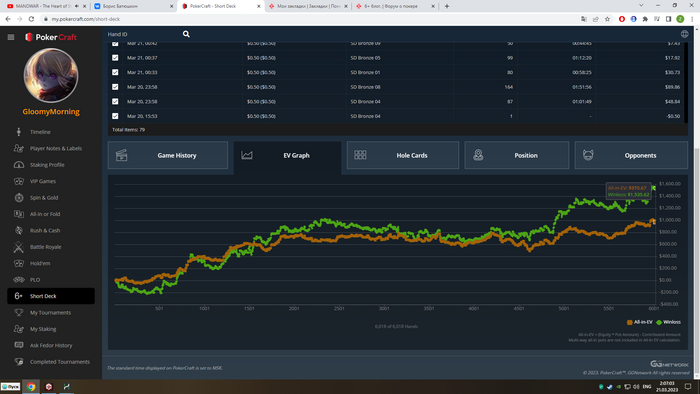The width and height of the screenshot is (700, 394).
Task: Uncheck the Mar 21, 00:37 session checkbox
Action: pyautogui.click(x=115, y=58)
